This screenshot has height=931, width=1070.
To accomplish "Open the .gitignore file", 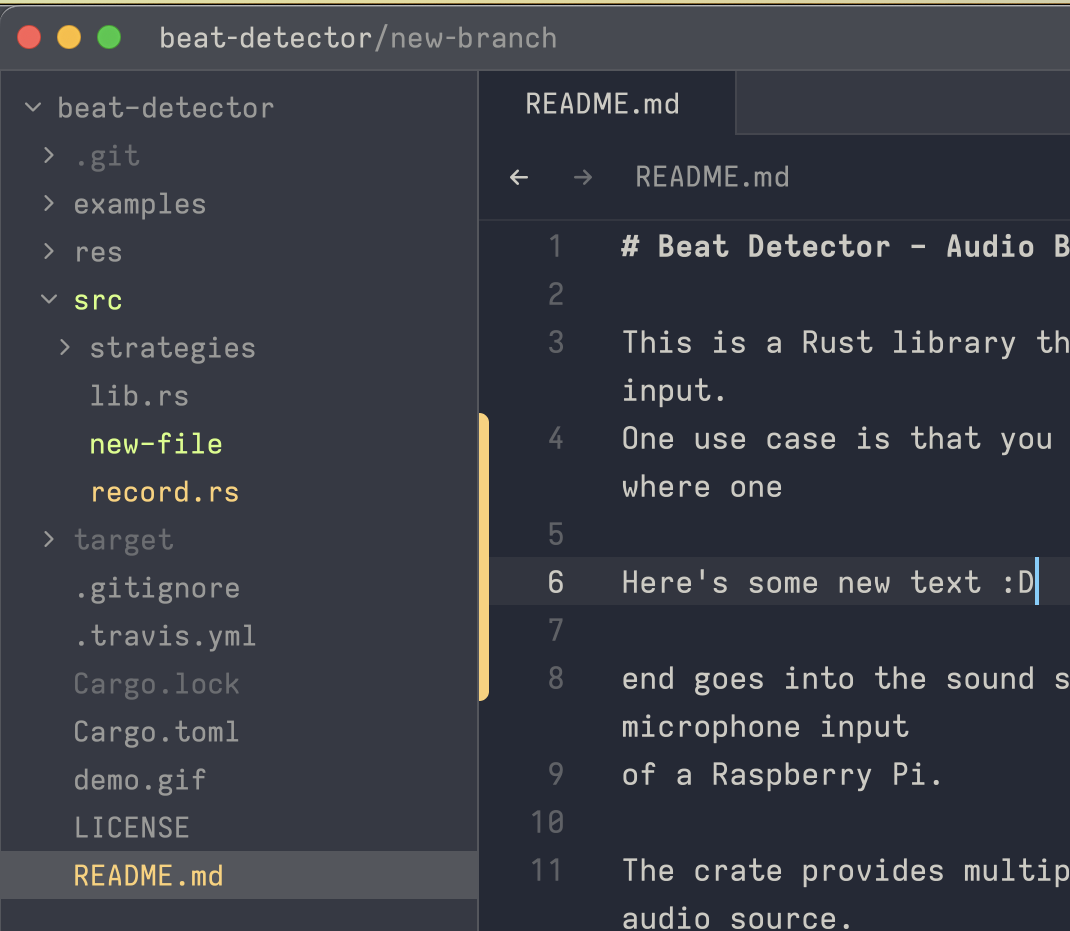I will coord(157,588).
